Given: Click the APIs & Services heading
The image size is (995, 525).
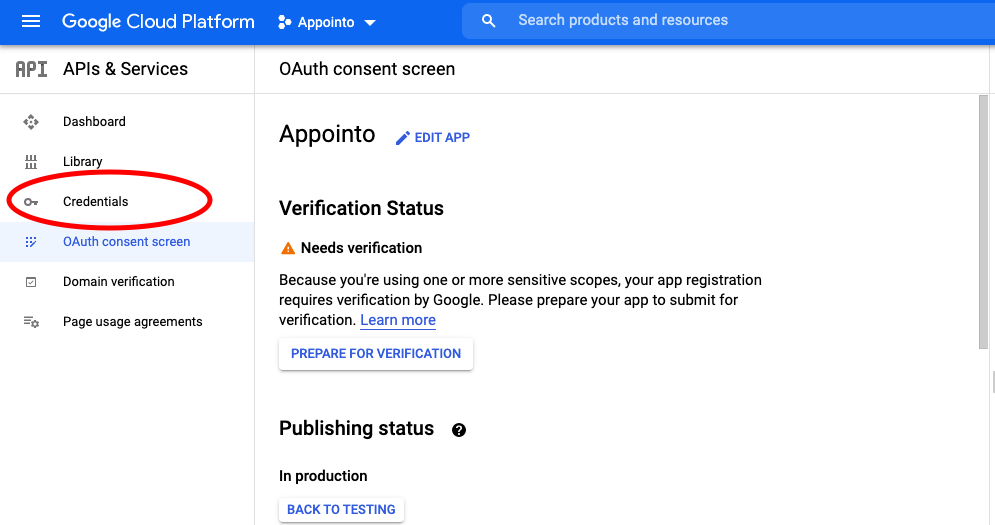Looking at the screenshot, I should [x=125, y=69].
